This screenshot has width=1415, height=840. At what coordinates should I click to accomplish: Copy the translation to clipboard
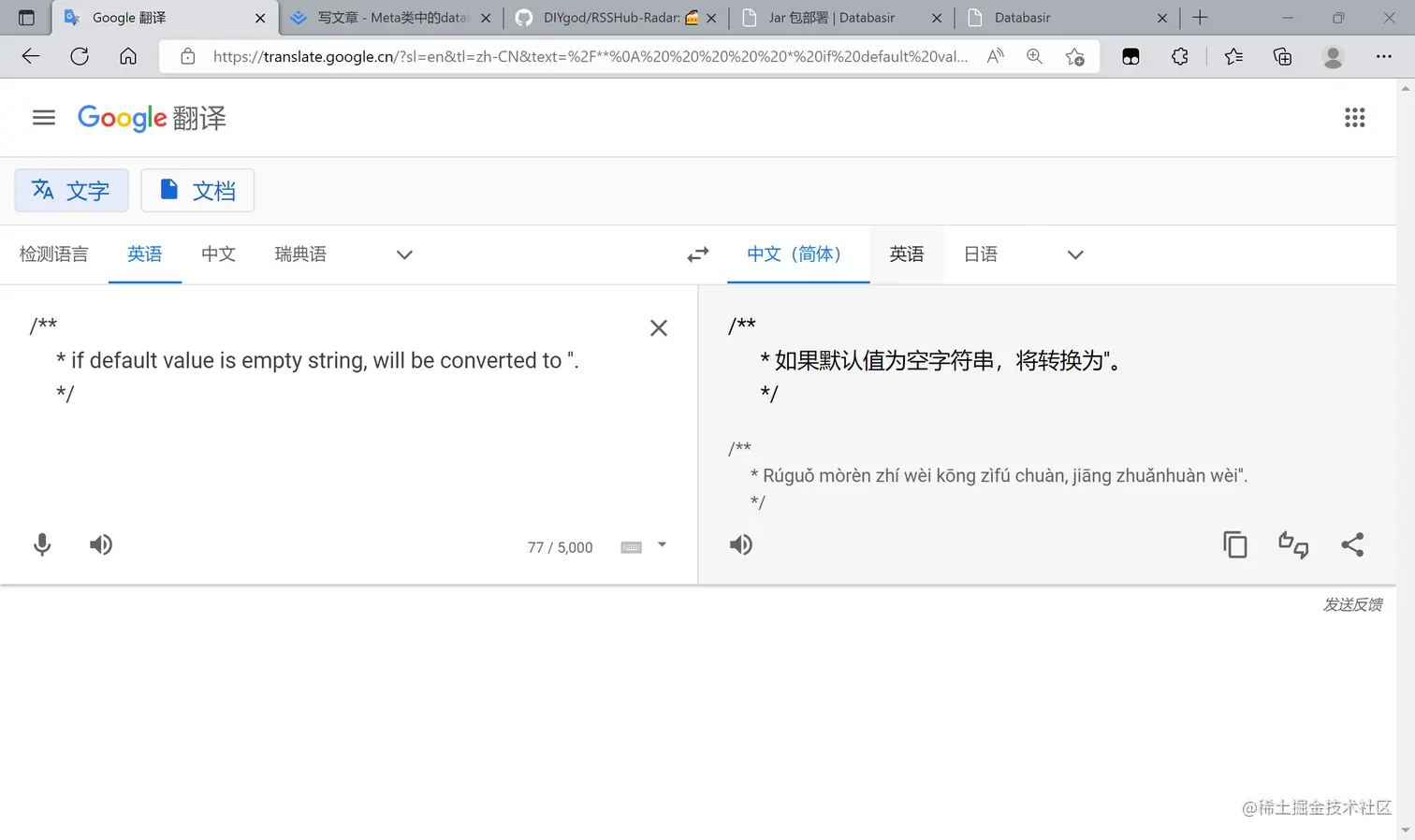coord(1235,544)
